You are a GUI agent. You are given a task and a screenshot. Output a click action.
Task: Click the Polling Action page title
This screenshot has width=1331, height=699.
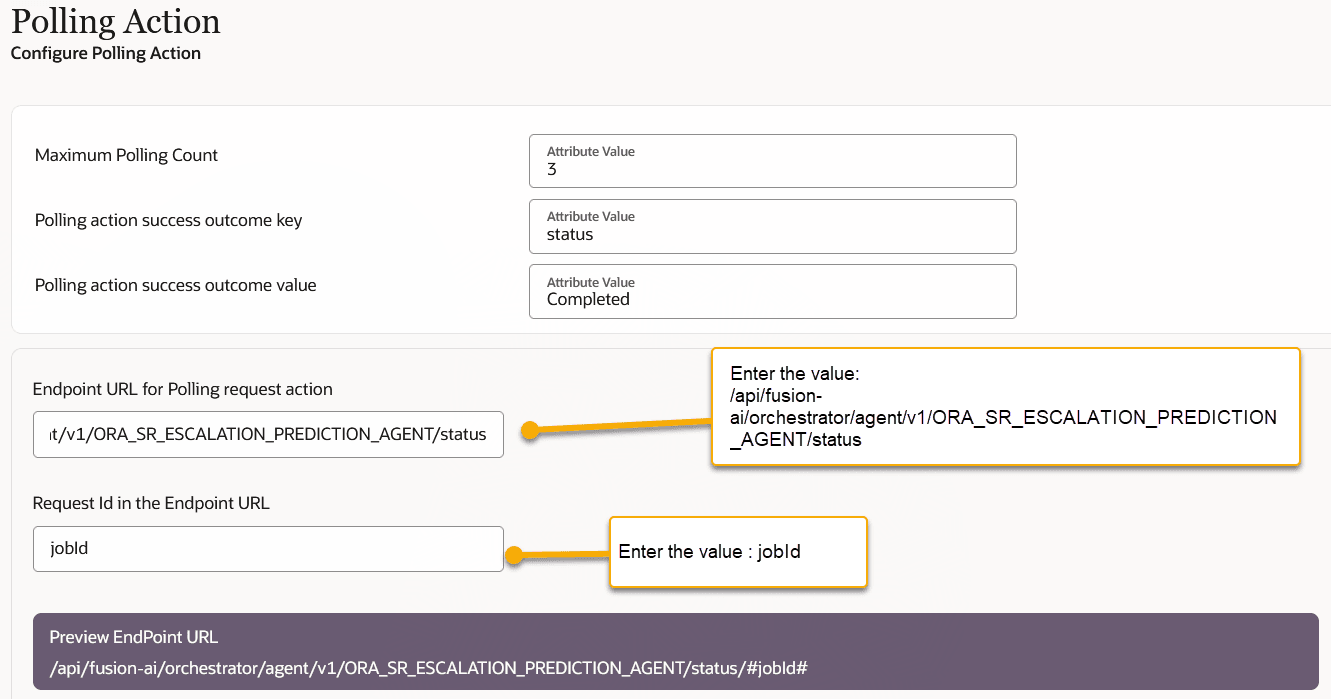(x=115, y=22)
